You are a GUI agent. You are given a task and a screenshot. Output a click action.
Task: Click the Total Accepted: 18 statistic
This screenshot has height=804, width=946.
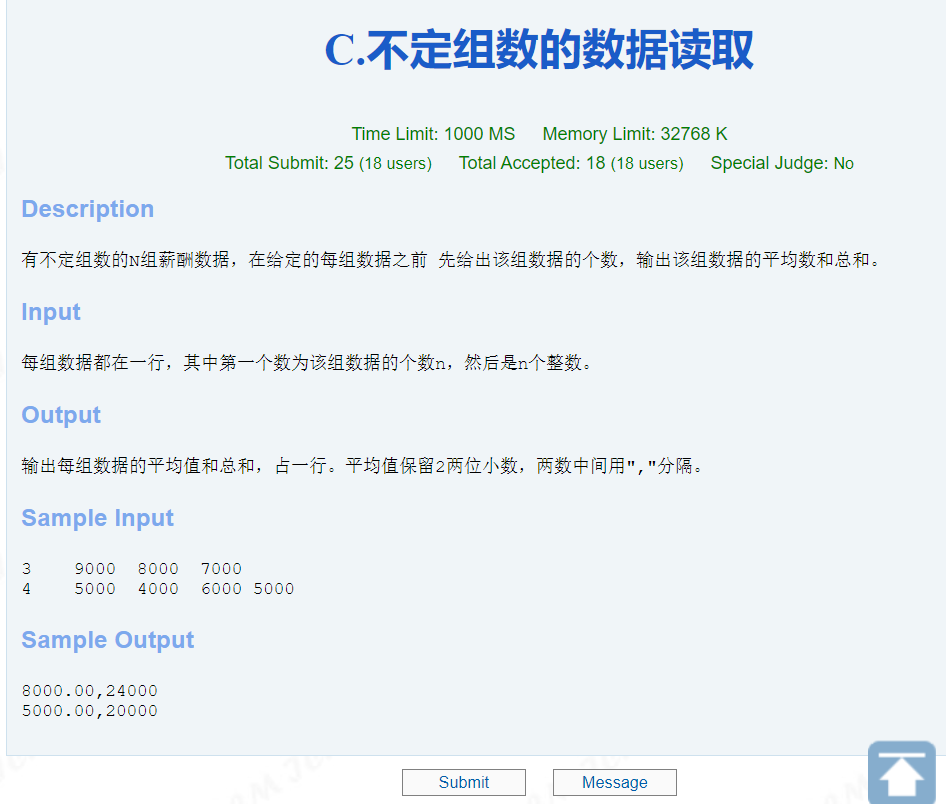[571, 163]
